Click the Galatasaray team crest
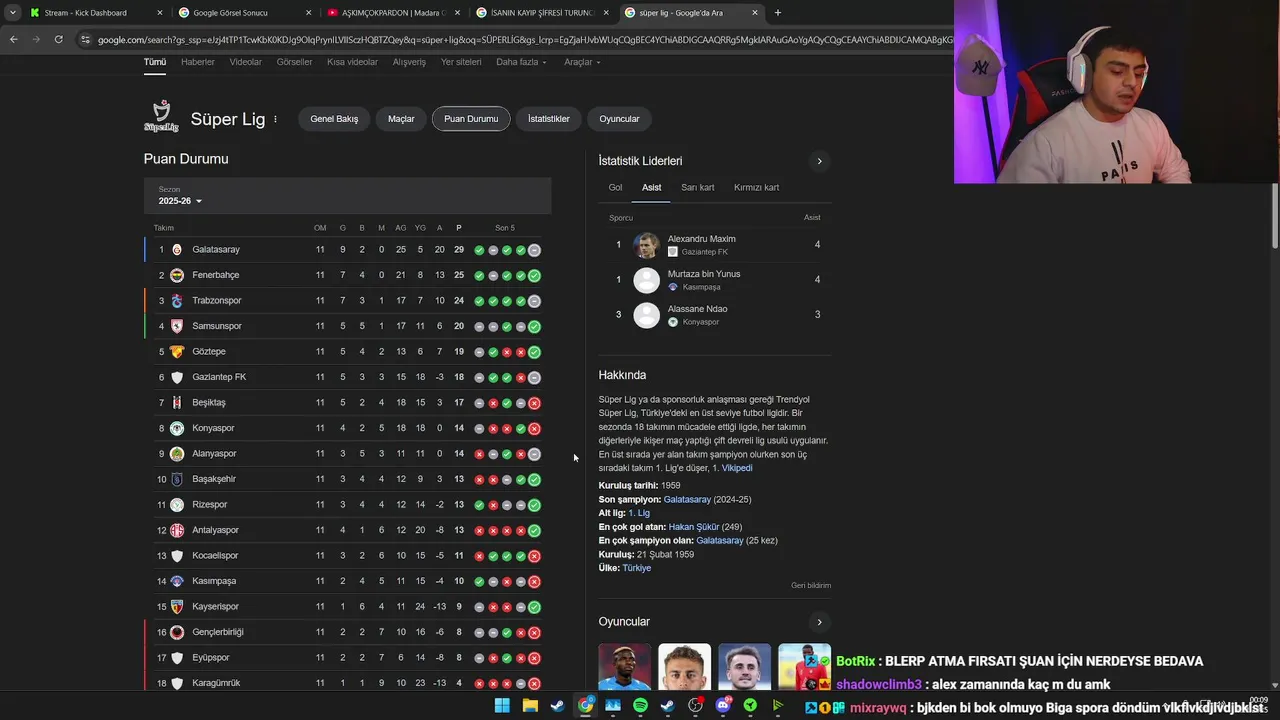Screen dimensions: 1280x720 [177, 249]
